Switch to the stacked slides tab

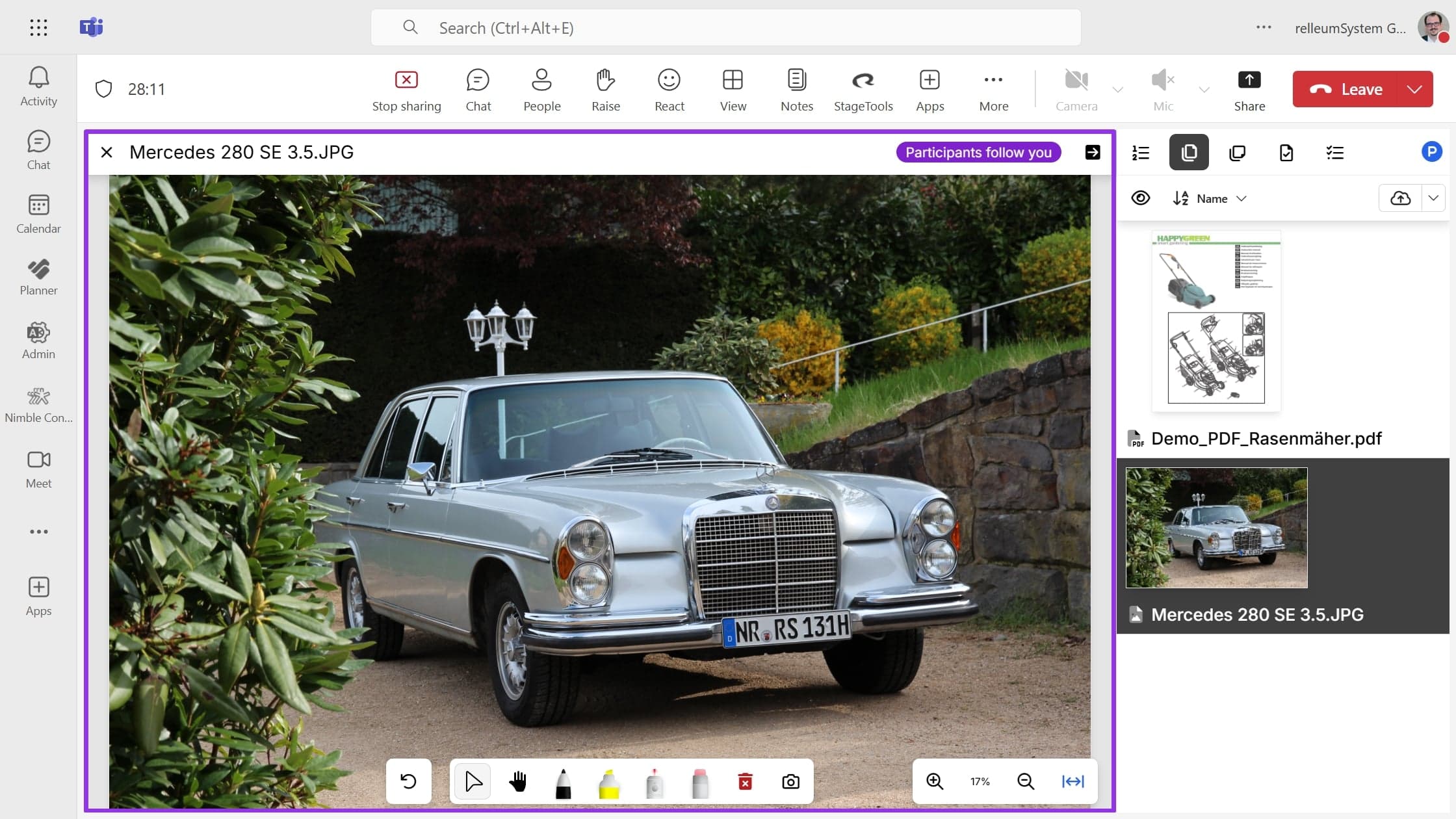pos(1238,152)
